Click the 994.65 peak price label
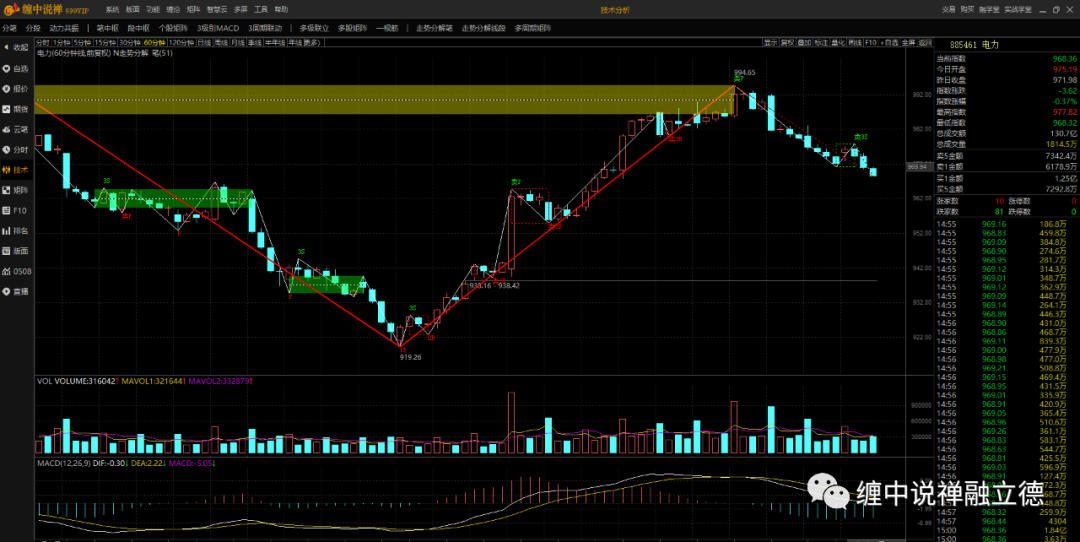The height and width of the screenshot is (542, 1080). 745,72
